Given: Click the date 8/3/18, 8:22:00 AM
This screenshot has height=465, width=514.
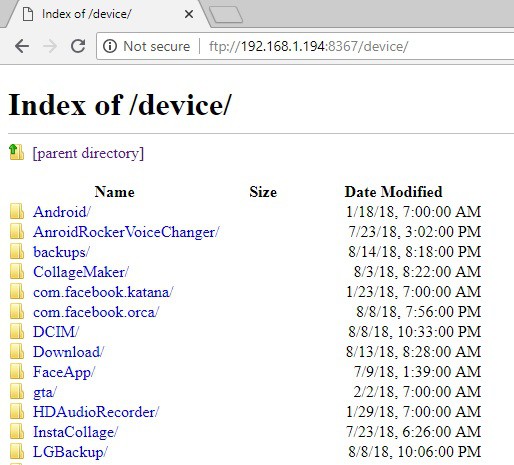Looking at the screenshot, I should (417, 272).
